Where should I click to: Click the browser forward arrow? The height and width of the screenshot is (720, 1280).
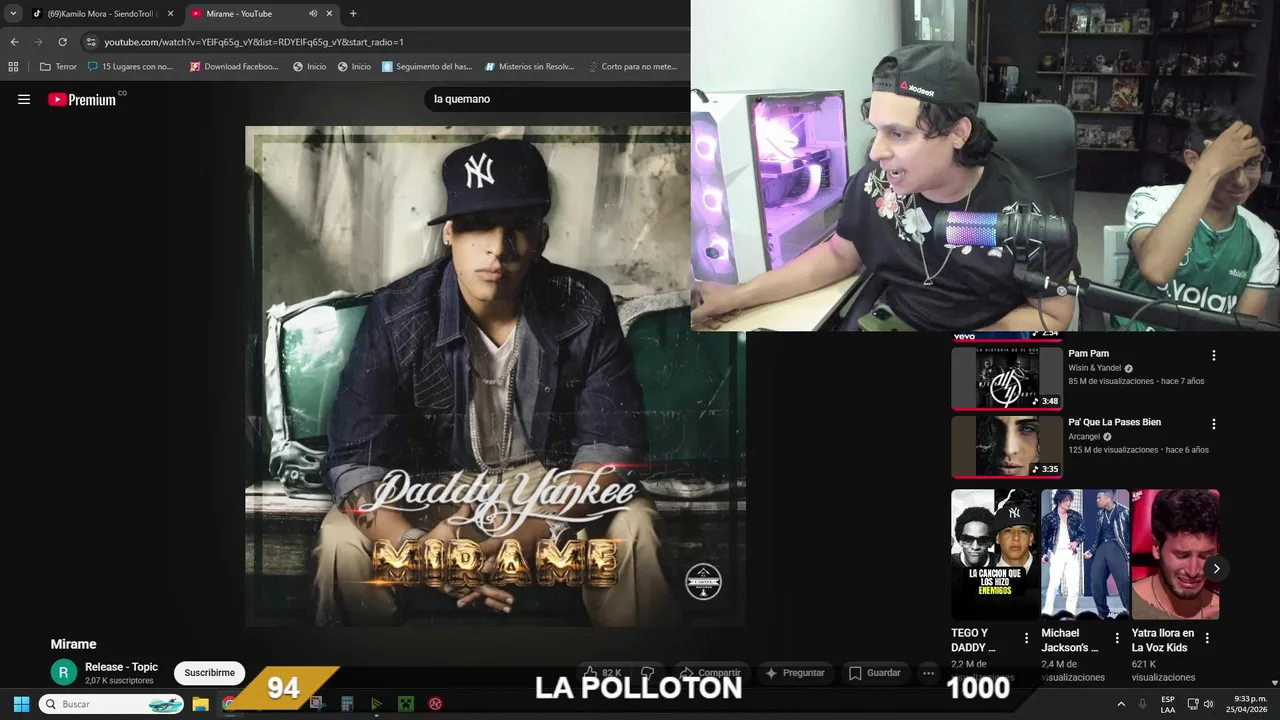pyautogui.click(x=38, y=42)
